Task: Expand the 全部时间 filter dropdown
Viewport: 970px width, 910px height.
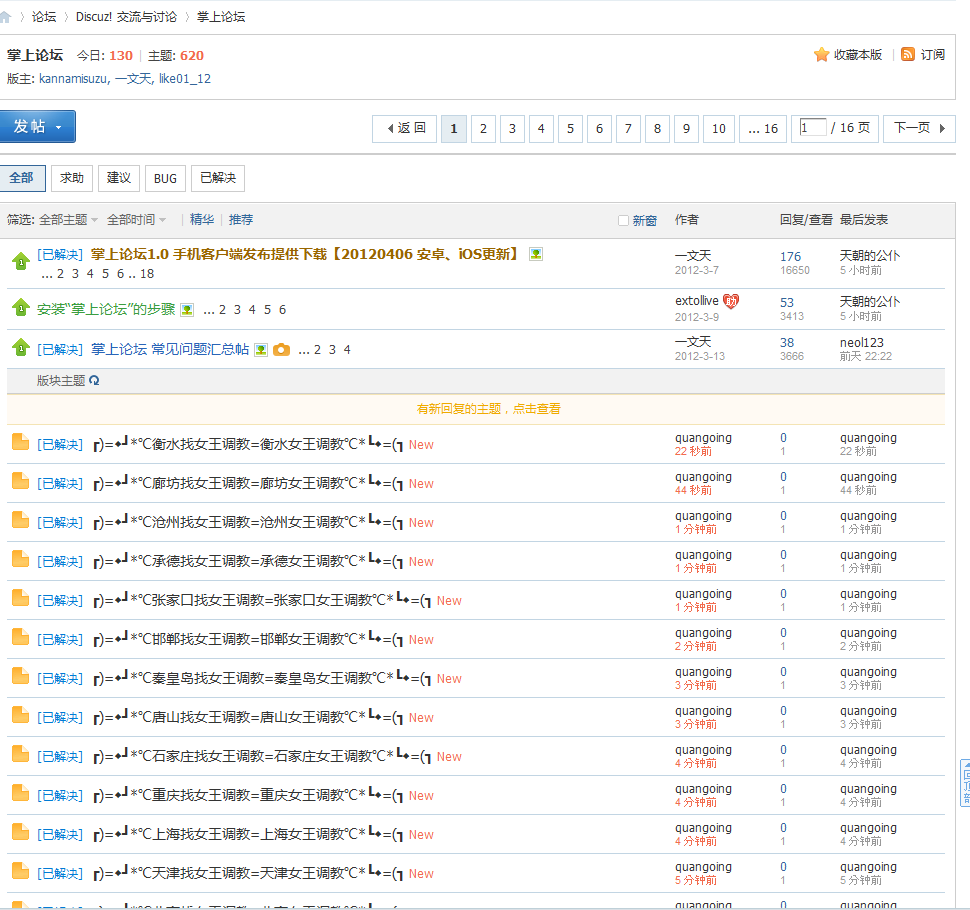Action: 136,220
